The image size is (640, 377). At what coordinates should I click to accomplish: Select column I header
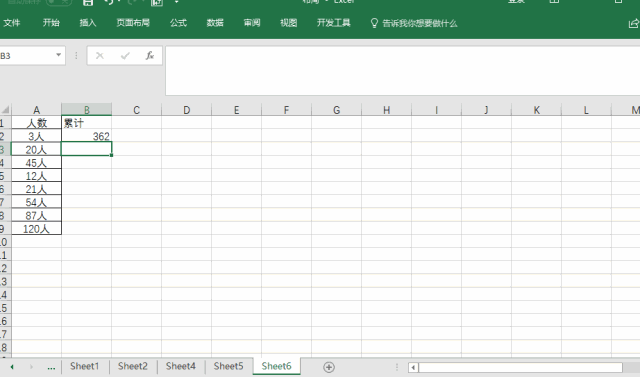(436, 110)
